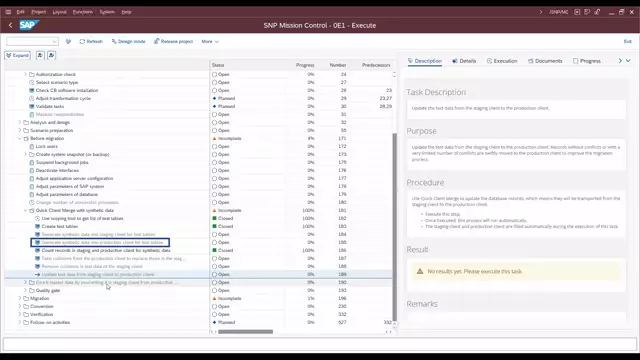The width and height of the screenshot is (640, 360).
Task: Select the Deactivate interfaces task
Action: pos(57,170)
